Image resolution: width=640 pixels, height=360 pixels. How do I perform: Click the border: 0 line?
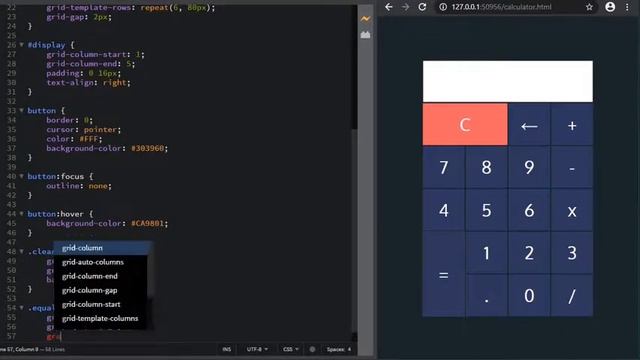point(69,120)
